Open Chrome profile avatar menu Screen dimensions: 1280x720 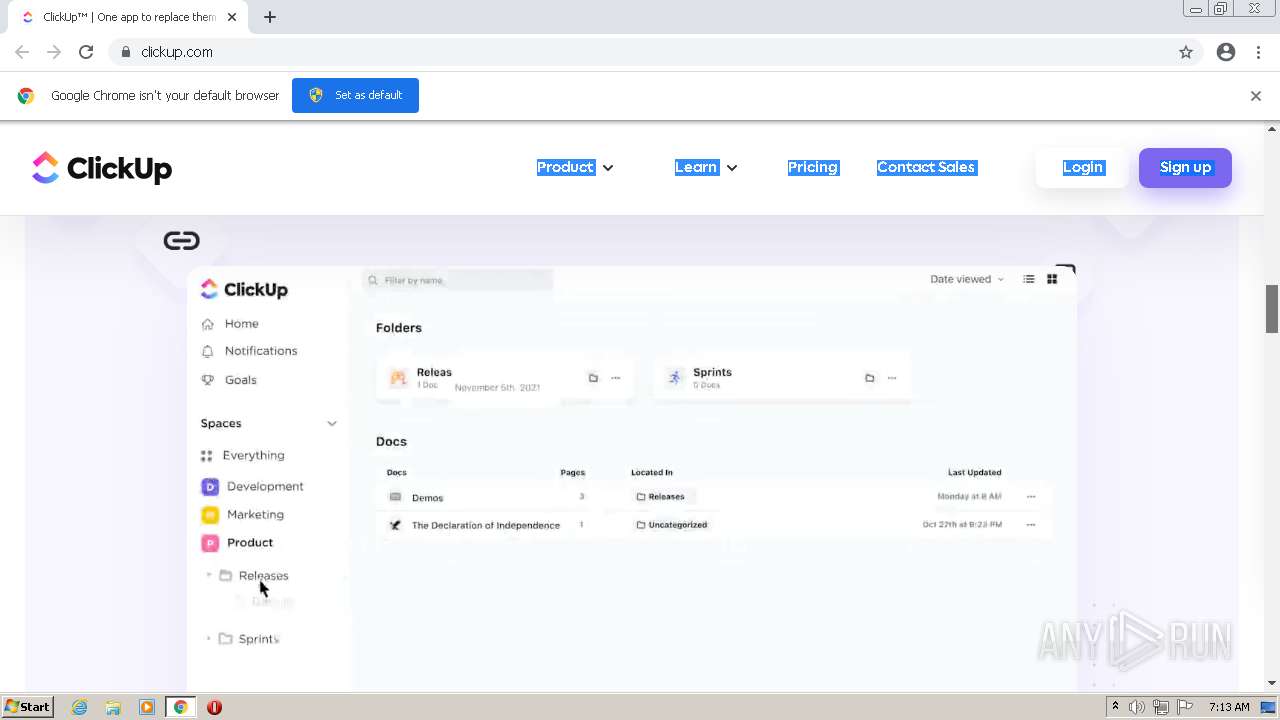(x=1226, y=52)
